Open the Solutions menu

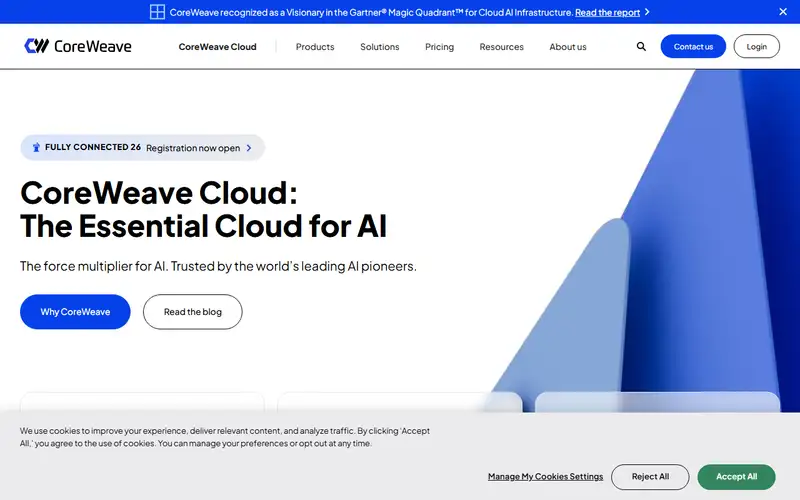click(x=380, y=47)
